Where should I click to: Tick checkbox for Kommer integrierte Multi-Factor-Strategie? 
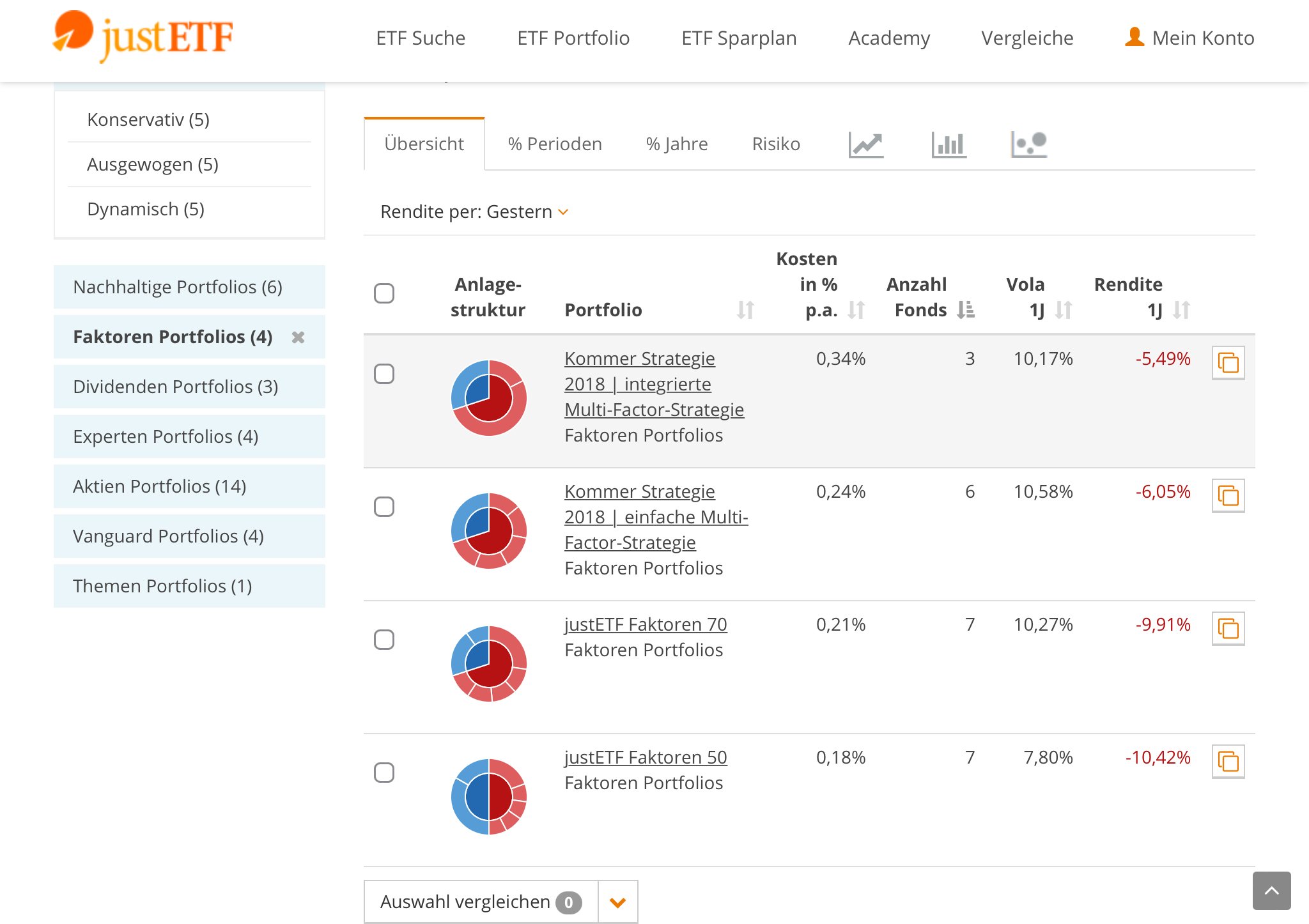(x=384, y=374)
